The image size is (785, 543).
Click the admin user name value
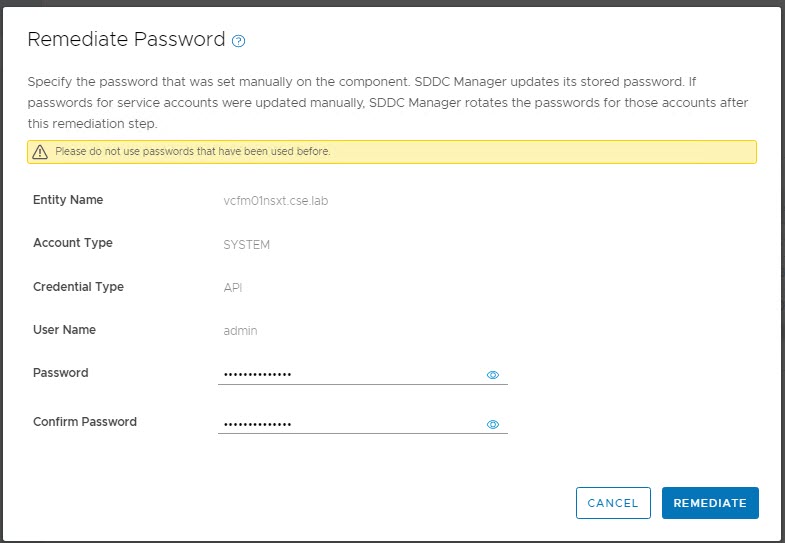(x=240, y=331)
